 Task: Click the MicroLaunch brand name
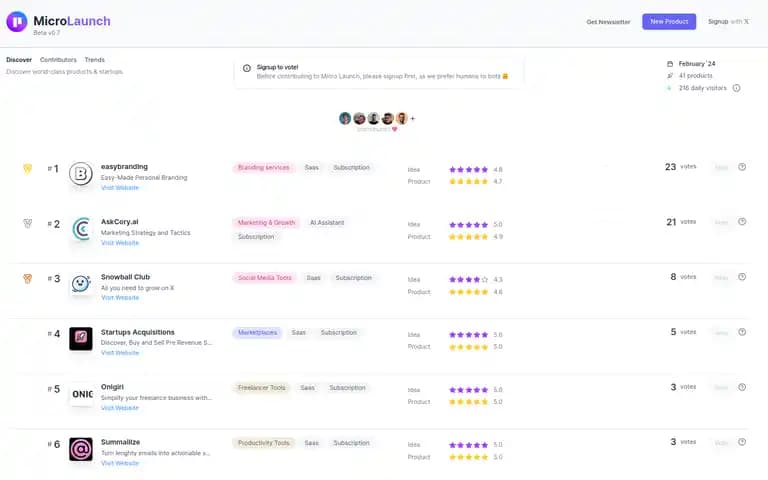point(72,21)
